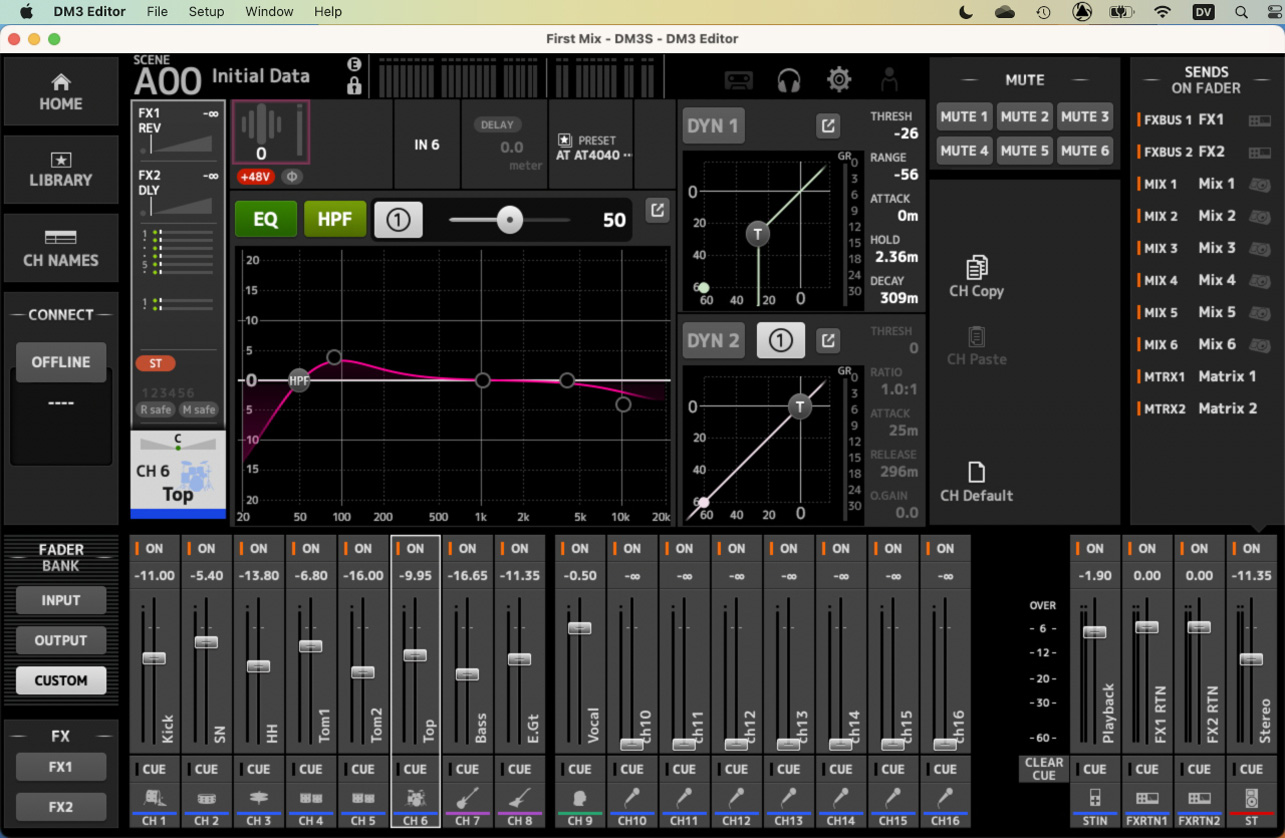Open the DYN 2 popup window
The width and height of the screenshot is (1285, 838).
828,341
